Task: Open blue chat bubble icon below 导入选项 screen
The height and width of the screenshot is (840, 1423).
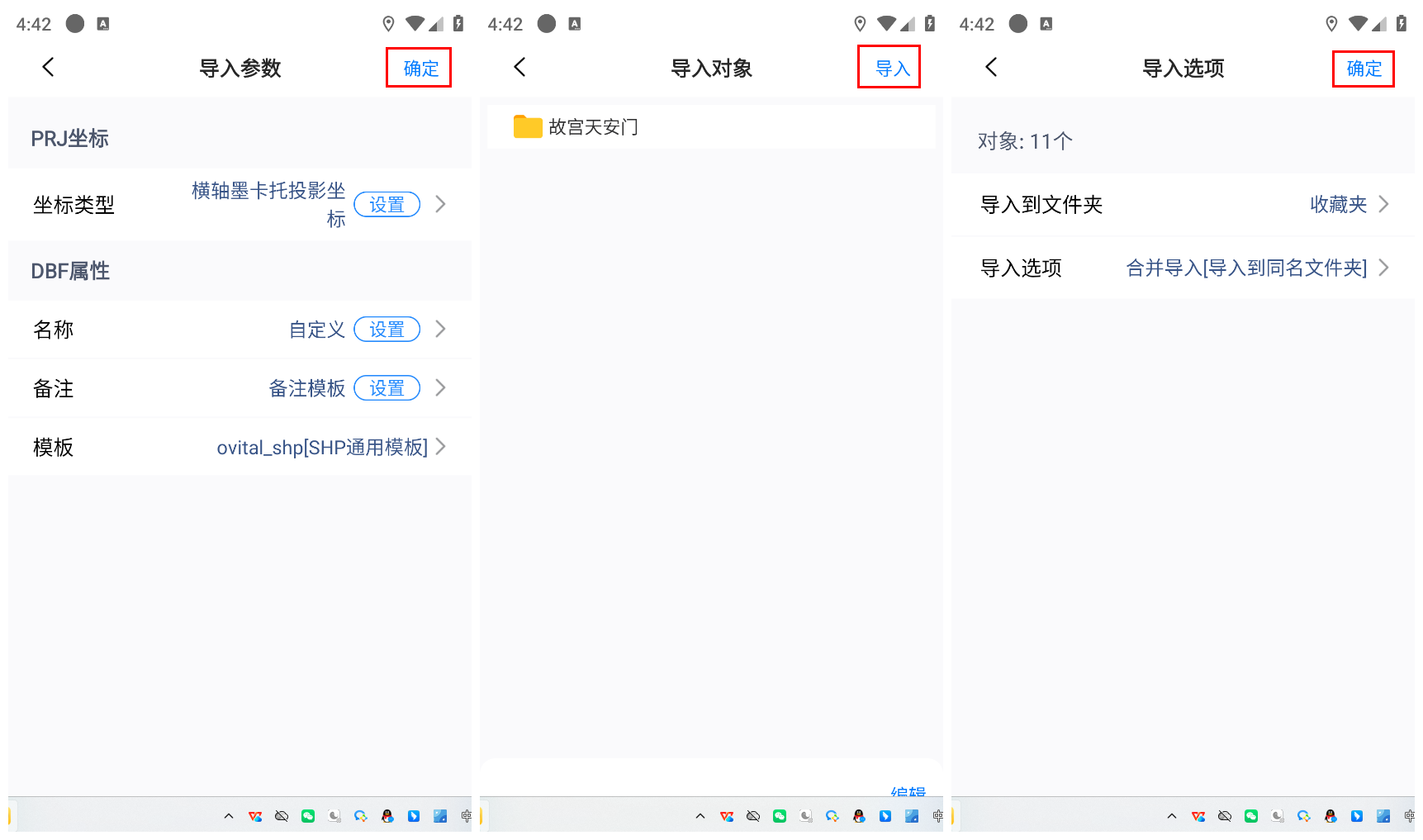Action: coord(1304,816)
